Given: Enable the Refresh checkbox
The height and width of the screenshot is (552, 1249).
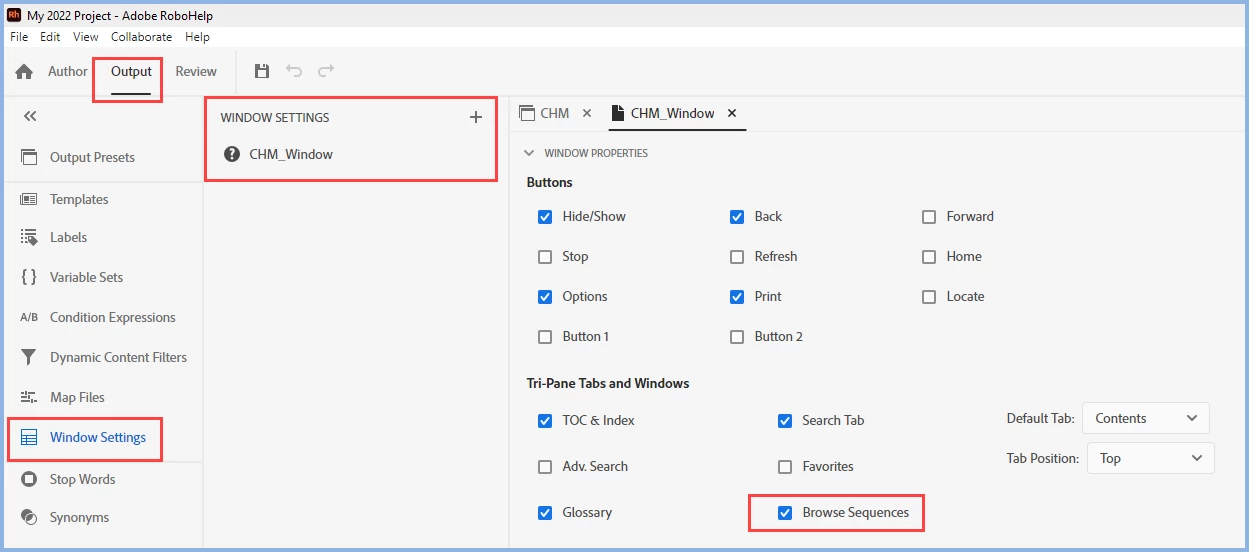Looking at the screenshot, I should tap(737, 256).
